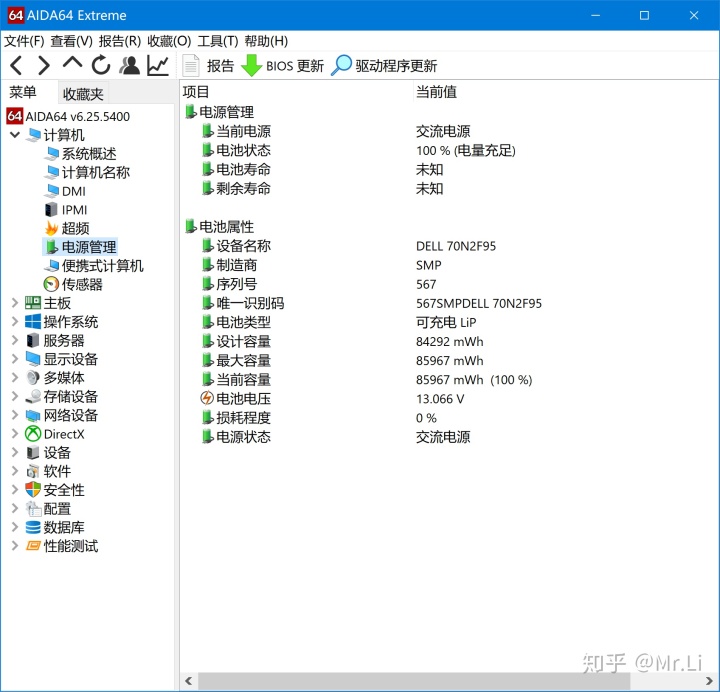Select AIDA64 v6.25.5400 root item
Viewport: 720px width, 692px height.
point(68,116)
